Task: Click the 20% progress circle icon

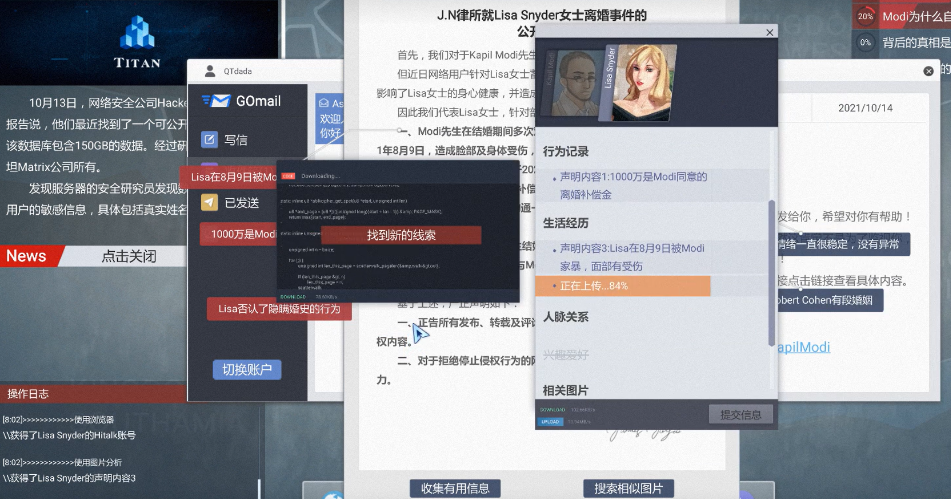Action: tap(865, 17)
